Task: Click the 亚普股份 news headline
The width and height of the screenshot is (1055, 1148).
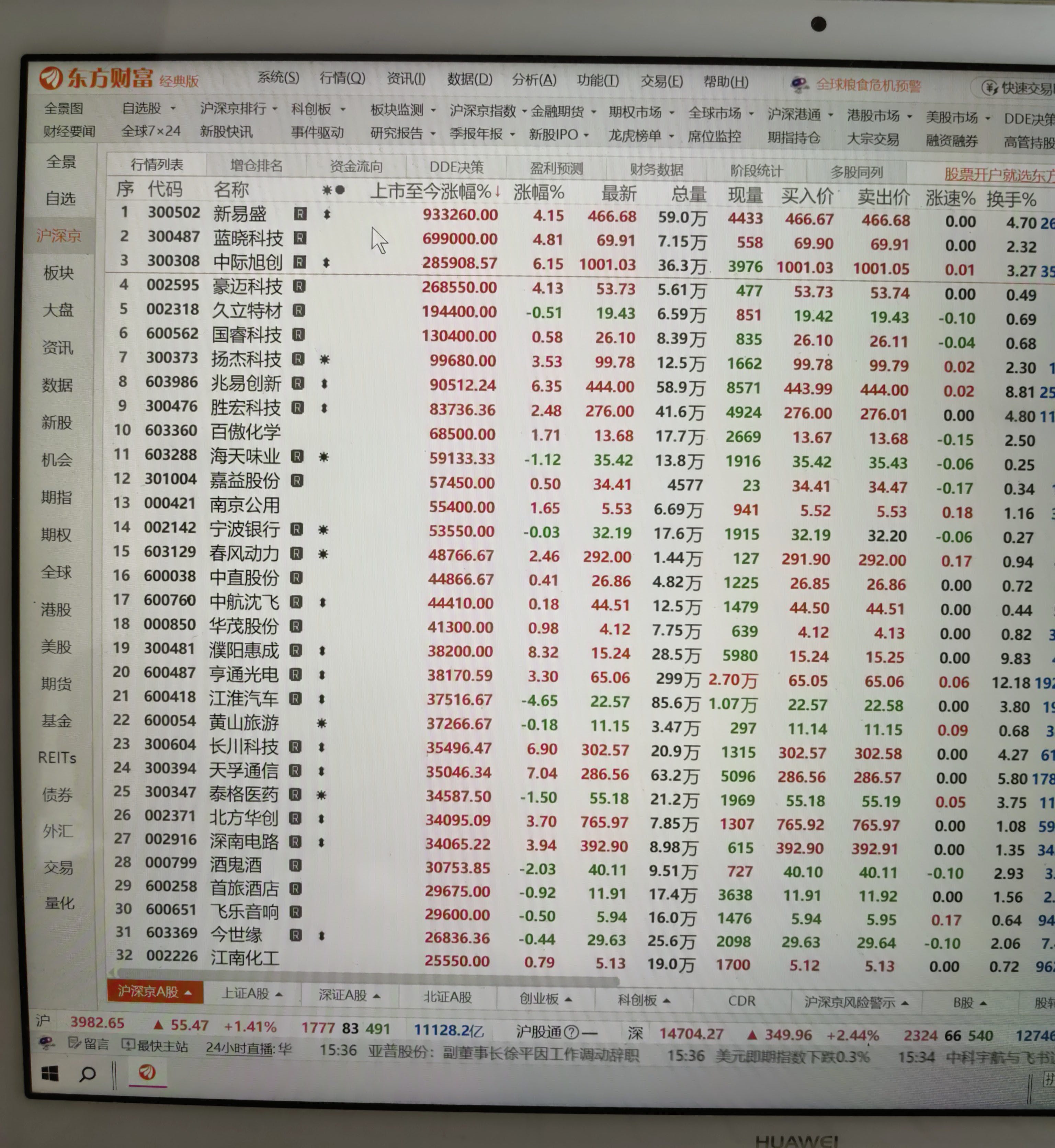Action: [503, 1053]
